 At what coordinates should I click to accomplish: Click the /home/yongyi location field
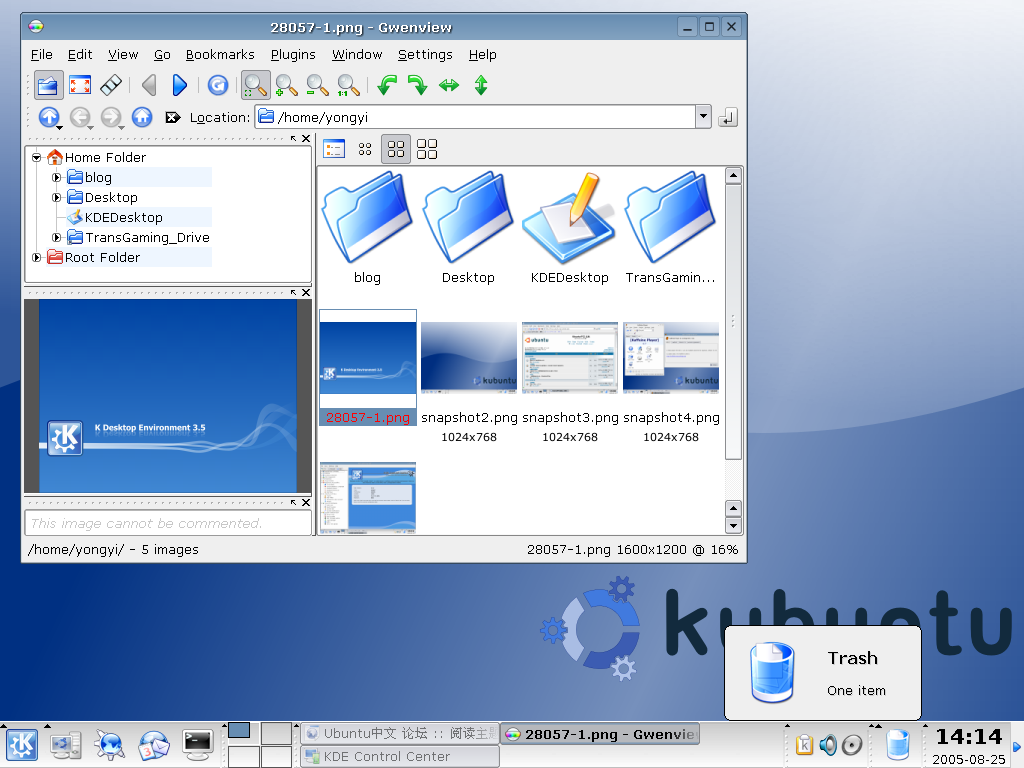pyautogui.click(x=475, y=117)
